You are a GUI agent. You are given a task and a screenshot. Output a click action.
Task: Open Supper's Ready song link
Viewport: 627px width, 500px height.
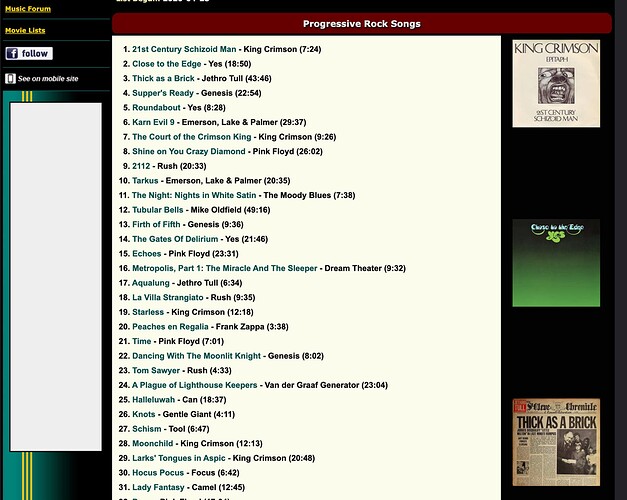point(163,93)
